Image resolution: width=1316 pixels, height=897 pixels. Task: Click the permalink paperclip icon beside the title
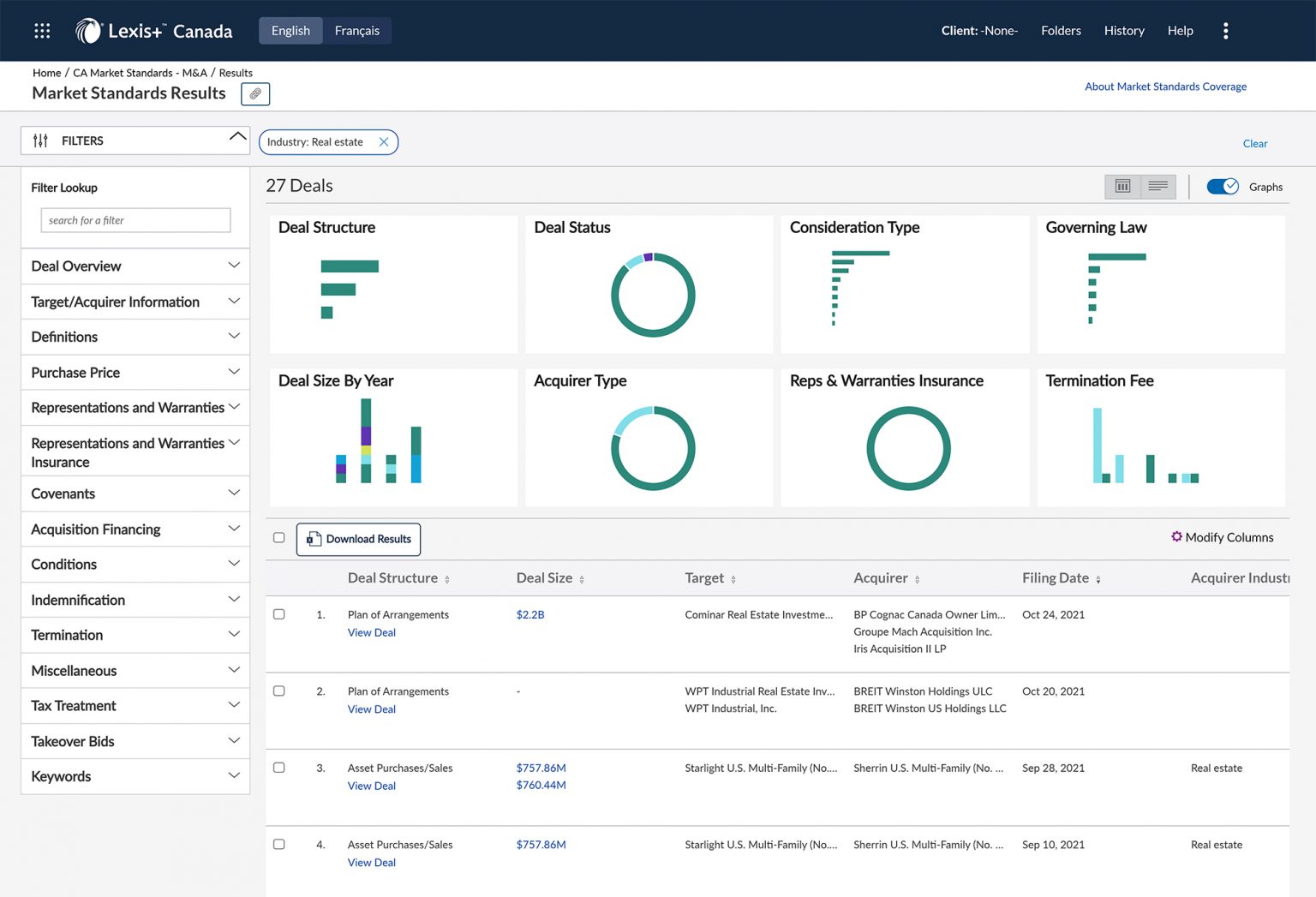(254, 93)
